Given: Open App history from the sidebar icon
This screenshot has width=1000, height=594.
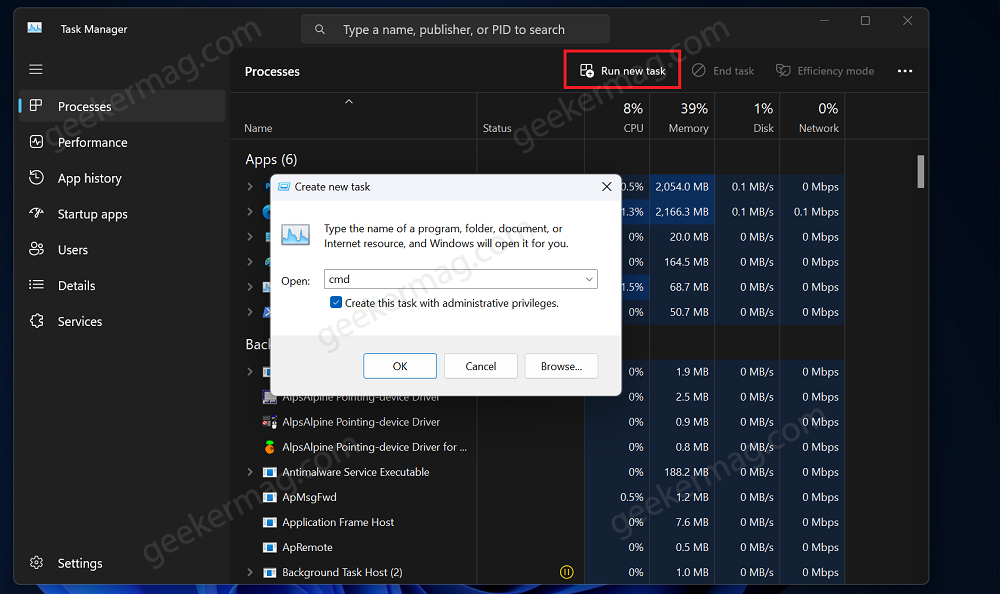Looking at the screenshot, I should (x=36, y=177).
